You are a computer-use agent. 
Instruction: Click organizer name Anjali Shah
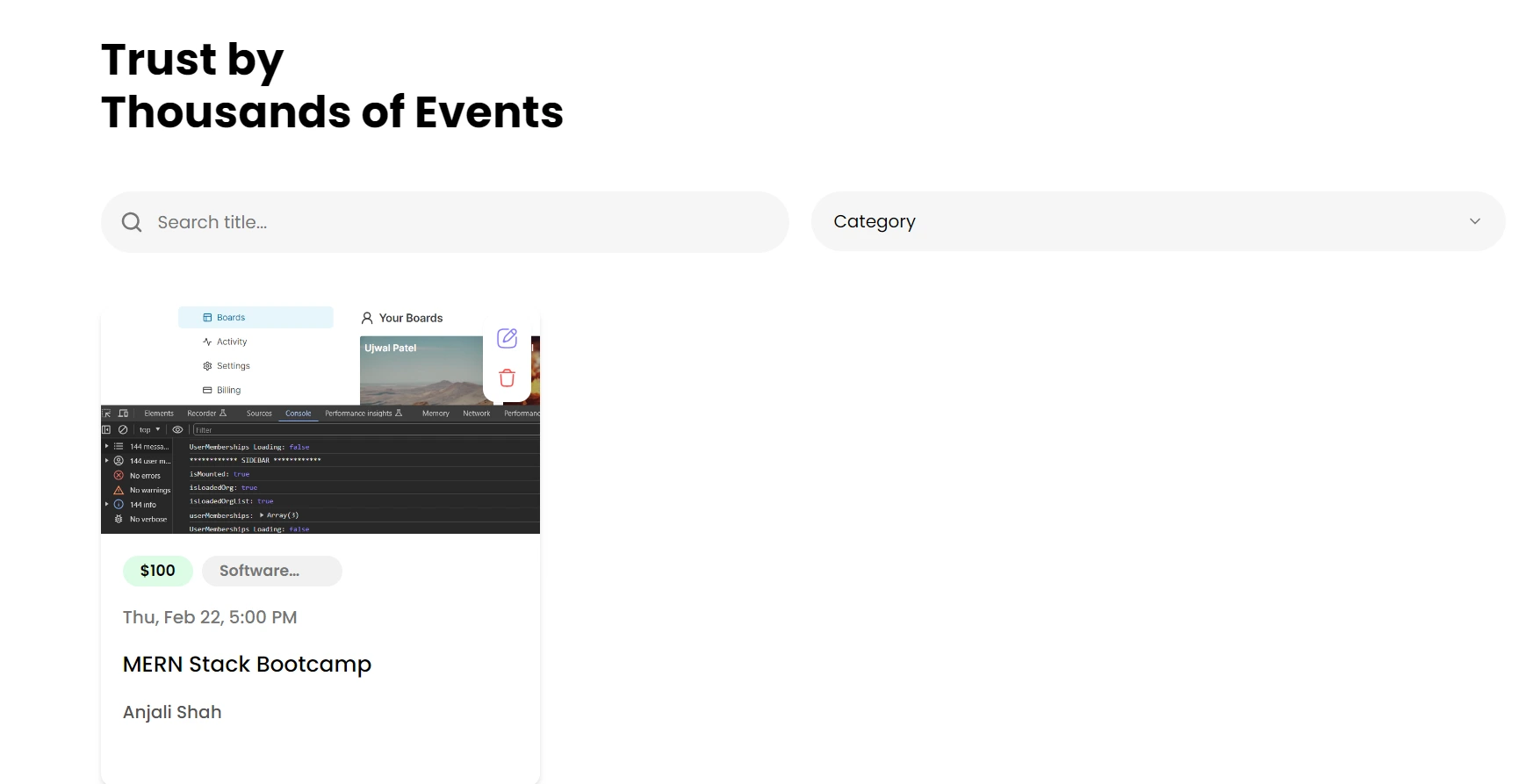click(x=172, y=712)
